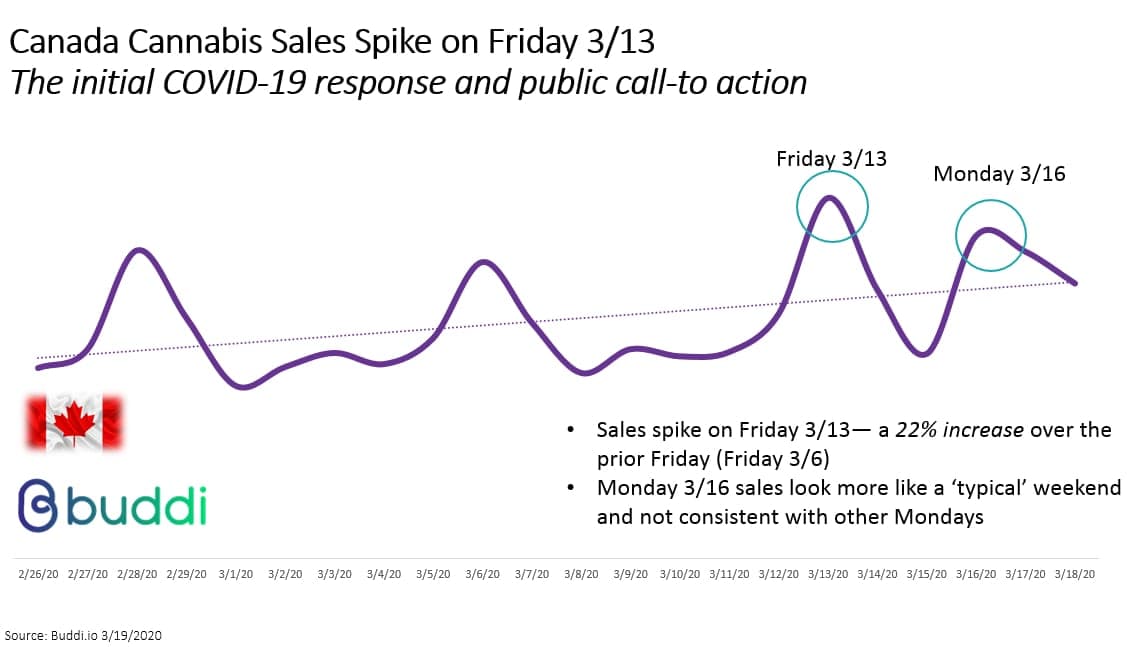Click the 3/6/20 axis date label
This screenshot has height=647, width=1127.
pyautogui.click(x=482, y=574)
